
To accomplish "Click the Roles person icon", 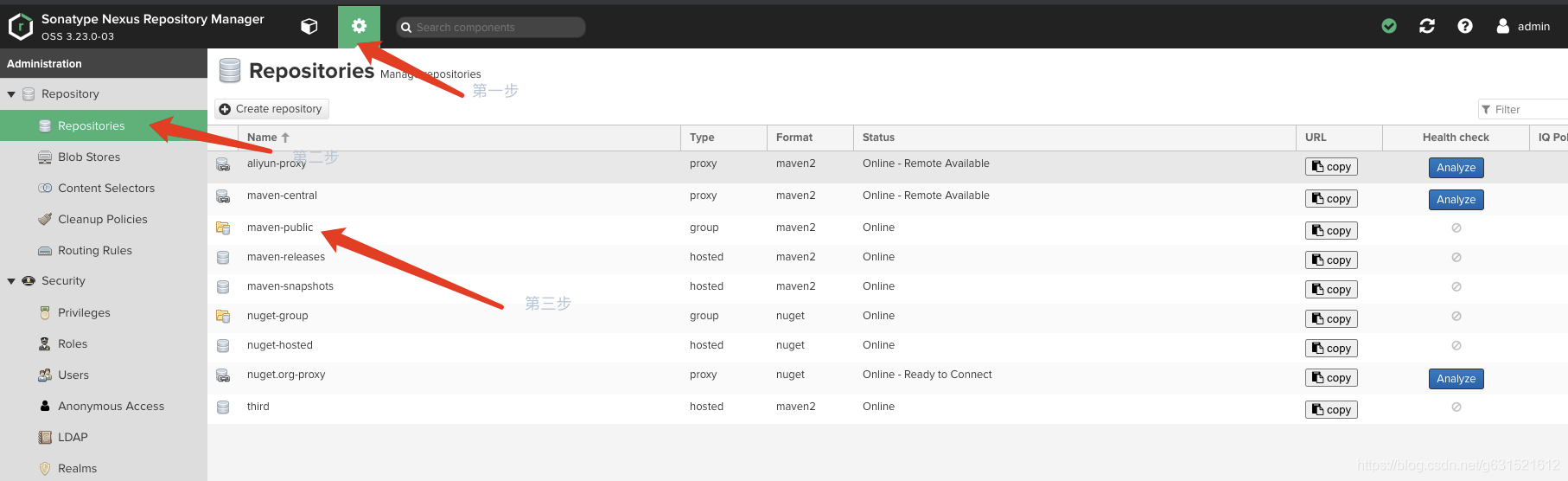I will [45, 343].
